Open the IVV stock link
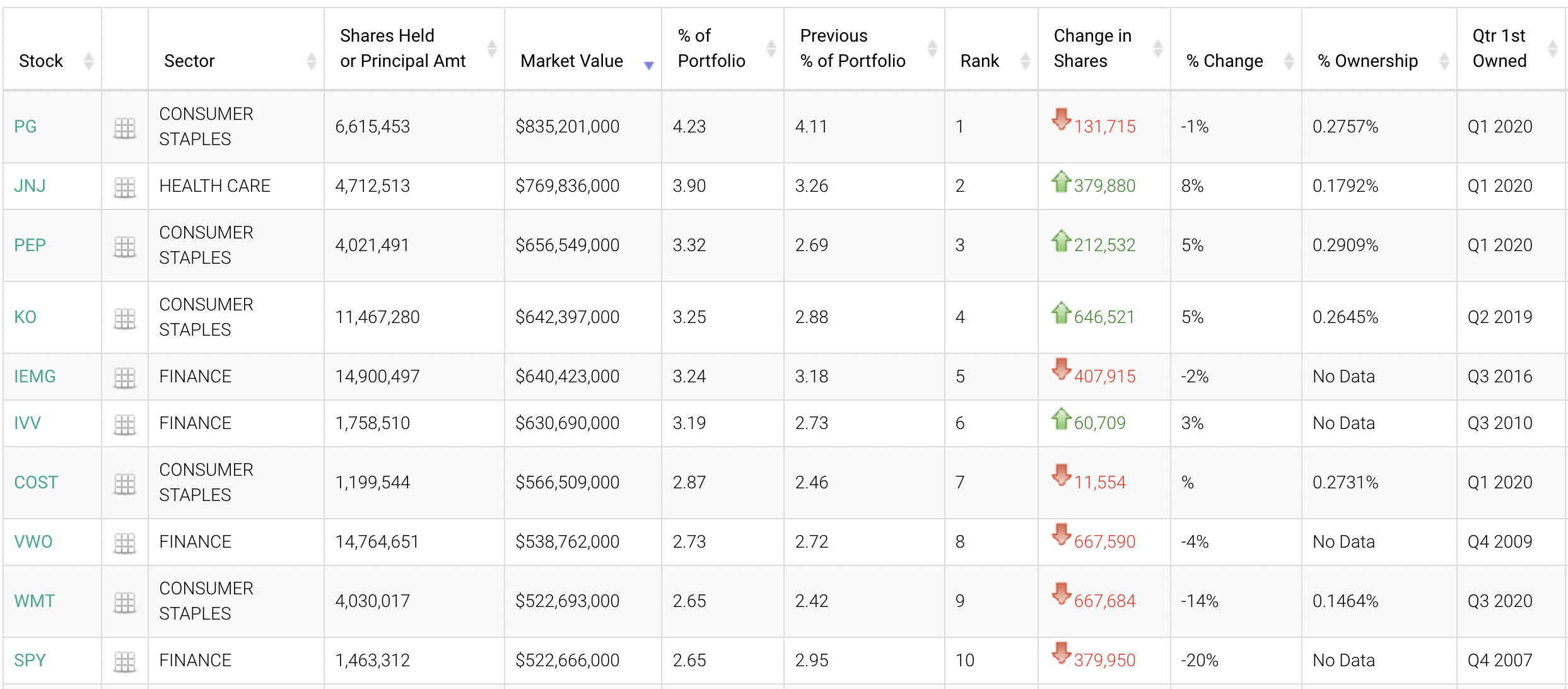The width and height of the screenshot is (1568, 689). [27, 423]
